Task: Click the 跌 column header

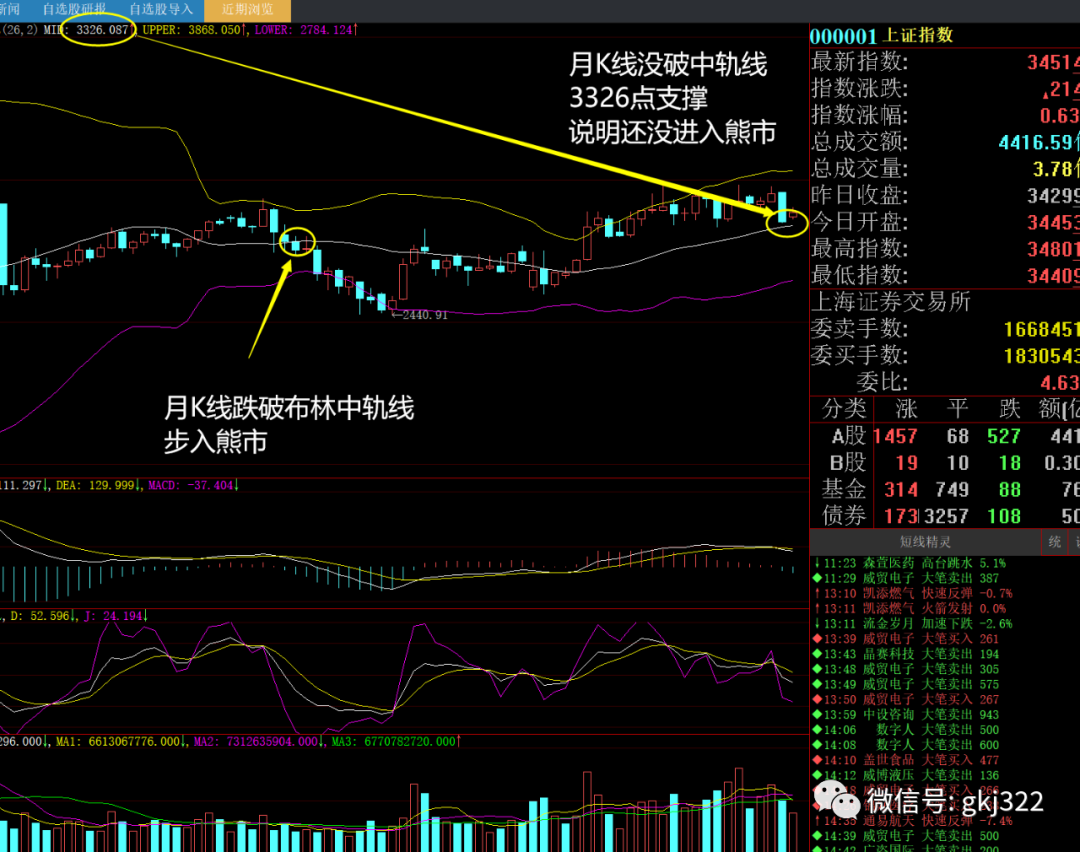Action: coord(1010,409)
